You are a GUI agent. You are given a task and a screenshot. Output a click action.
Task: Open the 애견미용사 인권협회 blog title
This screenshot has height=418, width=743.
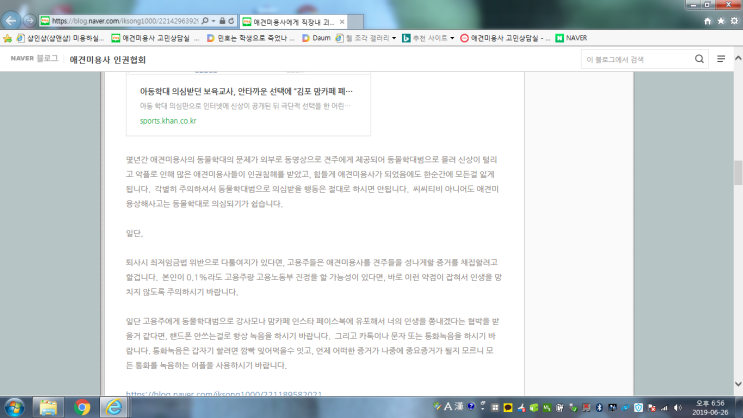pos(108,60)
